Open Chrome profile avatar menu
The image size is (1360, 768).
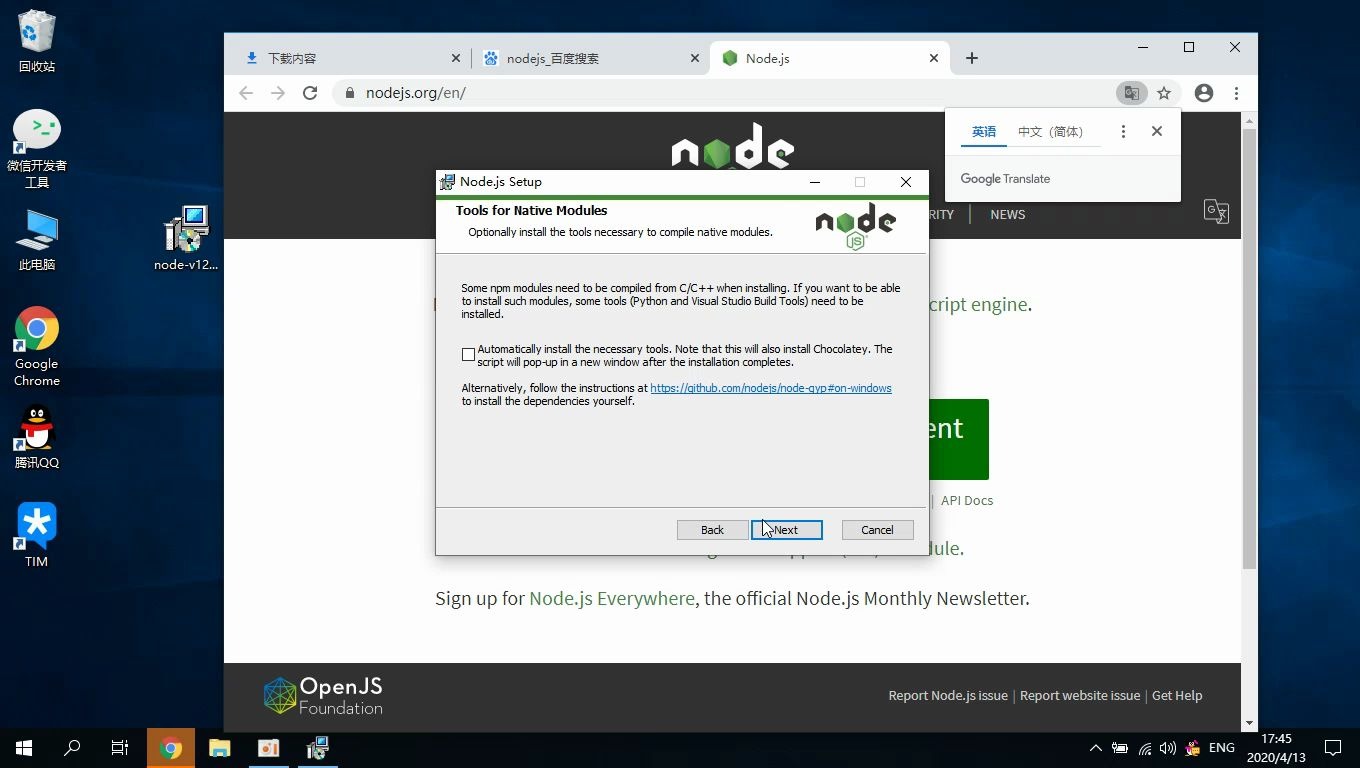pyautogui.click(x=1204, y=93)
